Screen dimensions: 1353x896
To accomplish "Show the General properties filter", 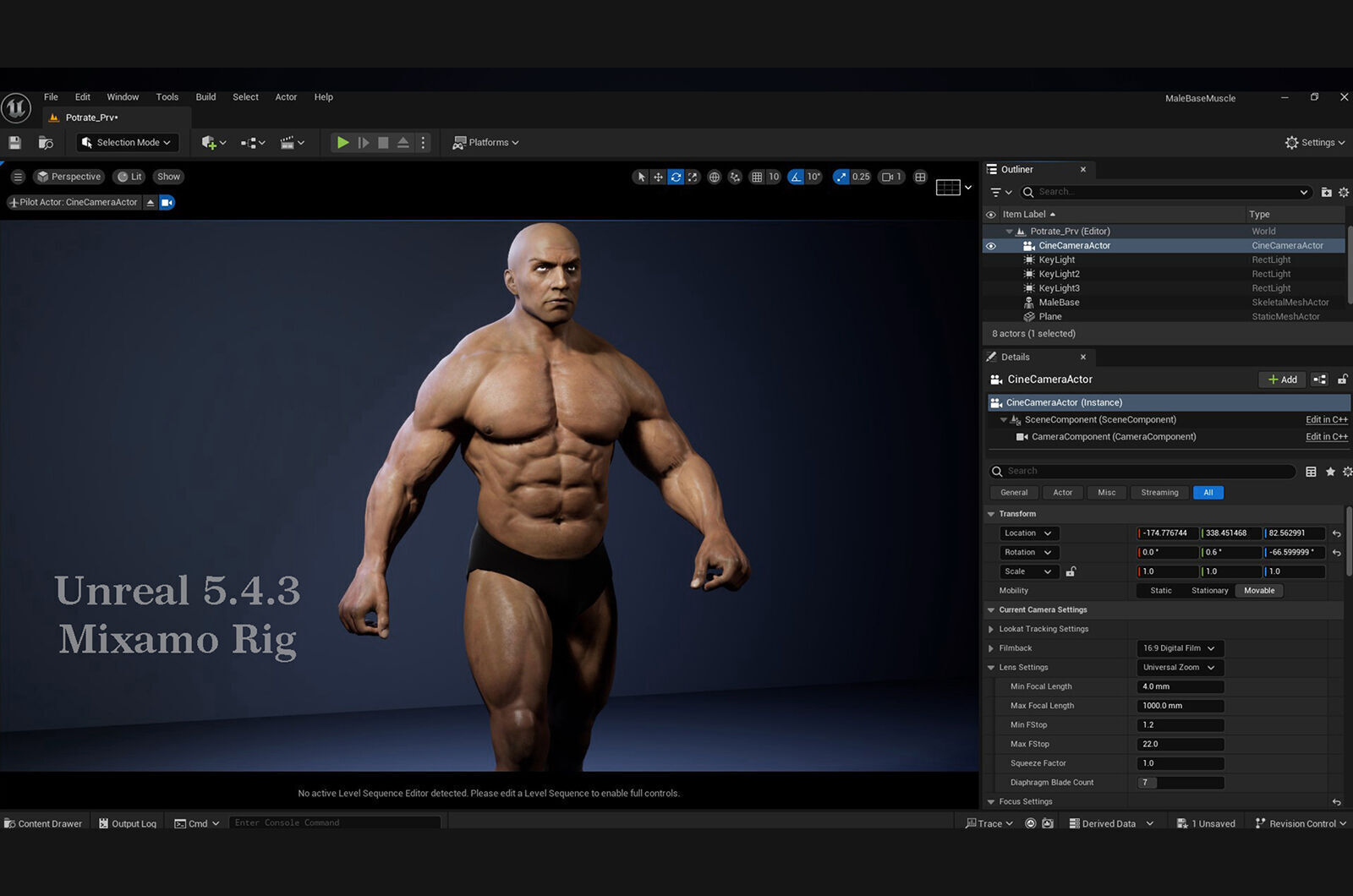I will (1014, 493).
